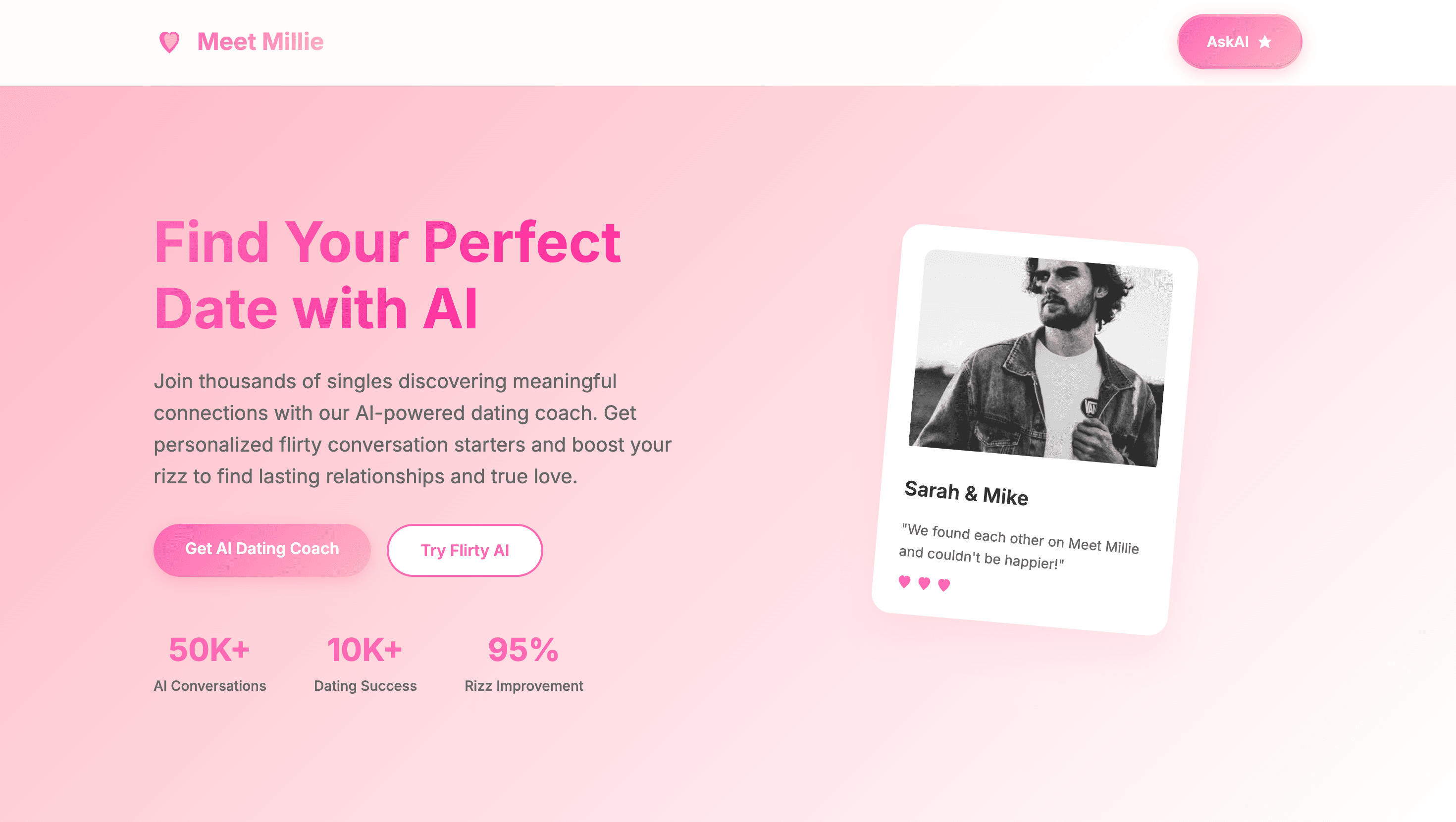Screen dimensions: 1456x822
Task: Open the AskAI button
Action: tap(1240, 42)
